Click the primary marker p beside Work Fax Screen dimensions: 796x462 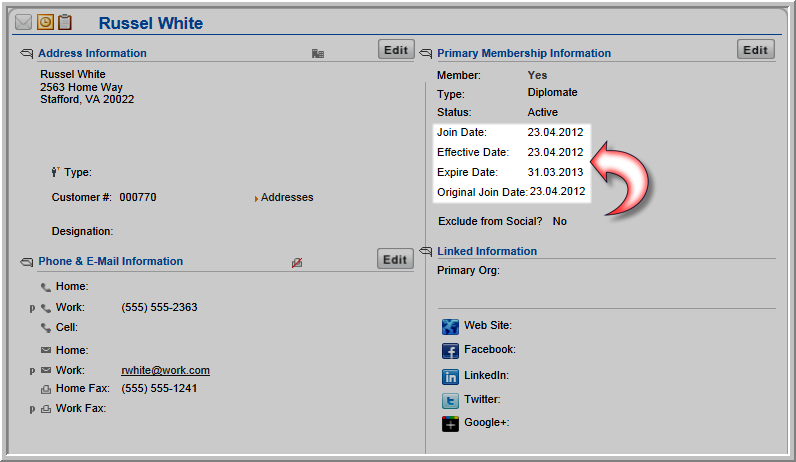(32, 409)
